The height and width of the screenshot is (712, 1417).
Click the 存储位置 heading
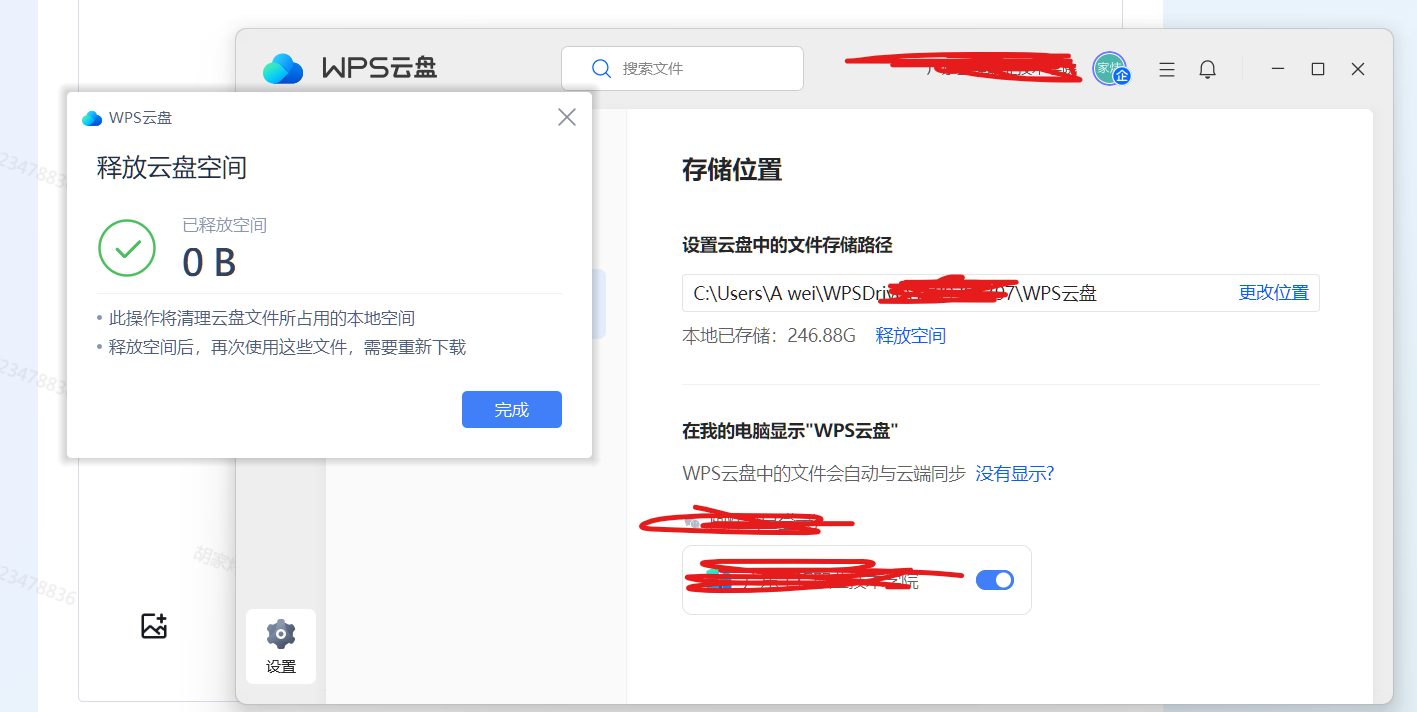(732, 170)
